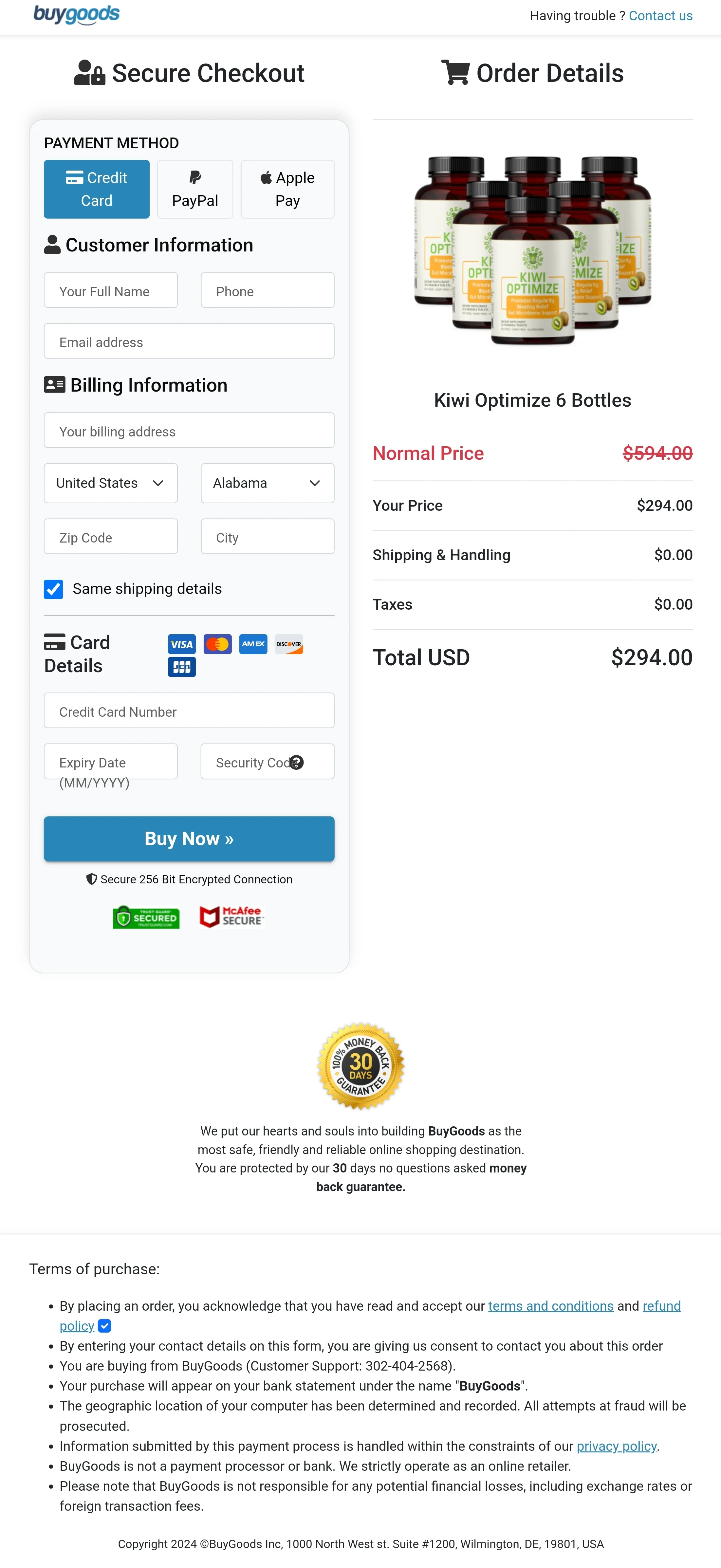
Task: Switch to the Apple Pay tab
Action: (x=287, y=189)
